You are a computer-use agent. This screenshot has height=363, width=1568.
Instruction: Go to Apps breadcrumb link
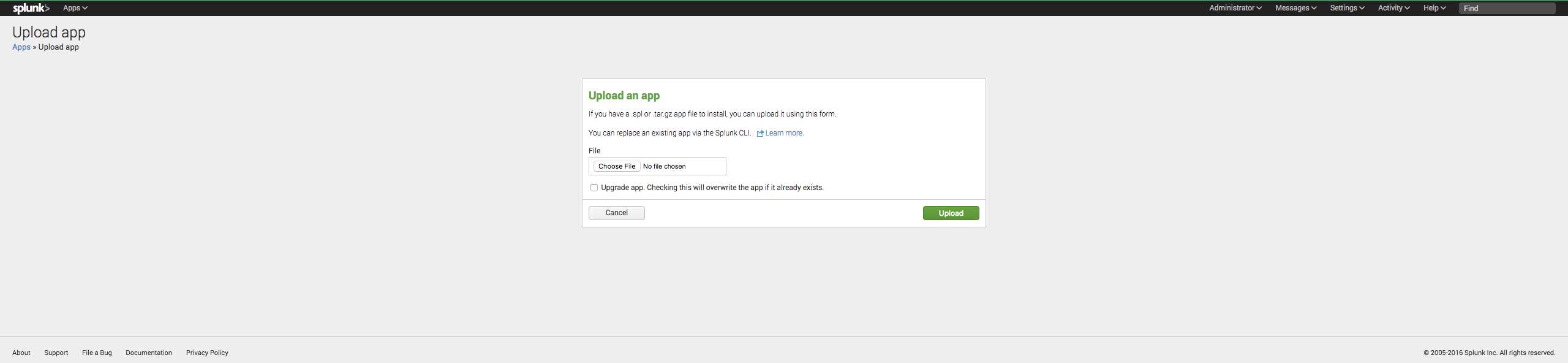(x=21, y=47)
